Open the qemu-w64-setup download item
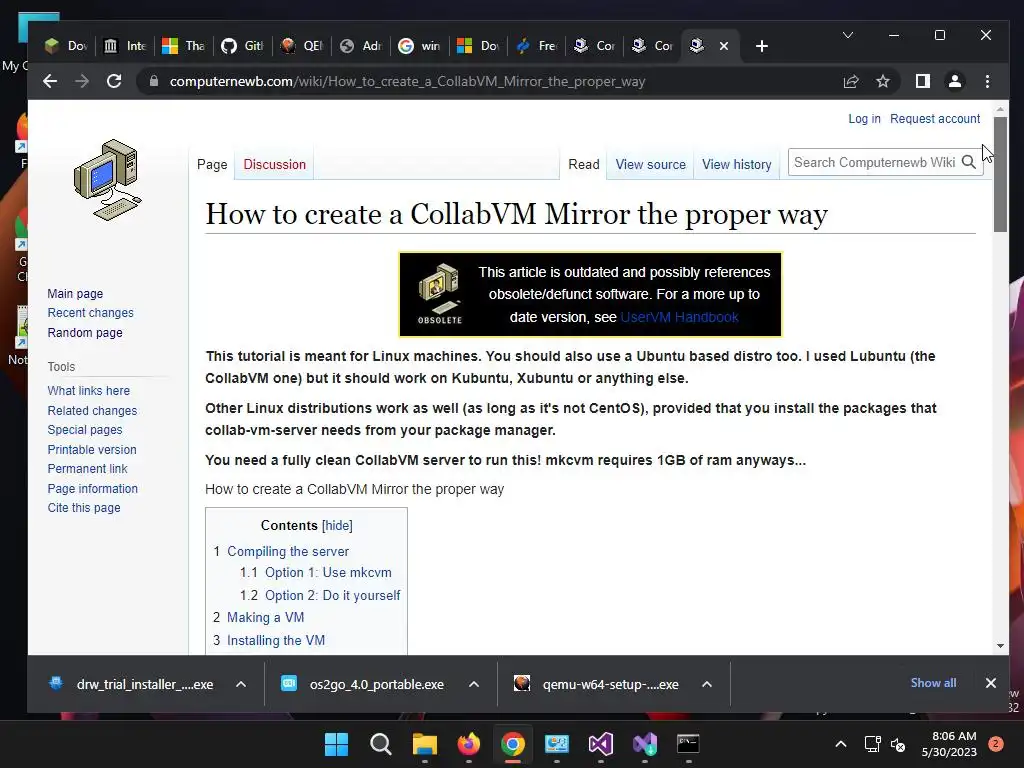 [x=596, y=684]
